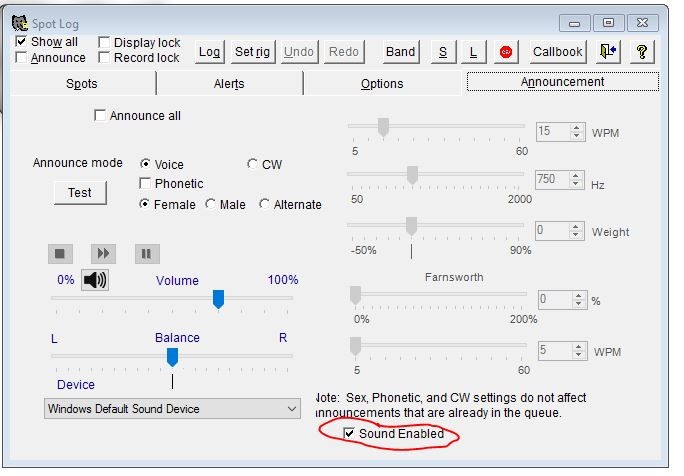Toggle the Sound Enabled checkbox

[x=349, y=433]
